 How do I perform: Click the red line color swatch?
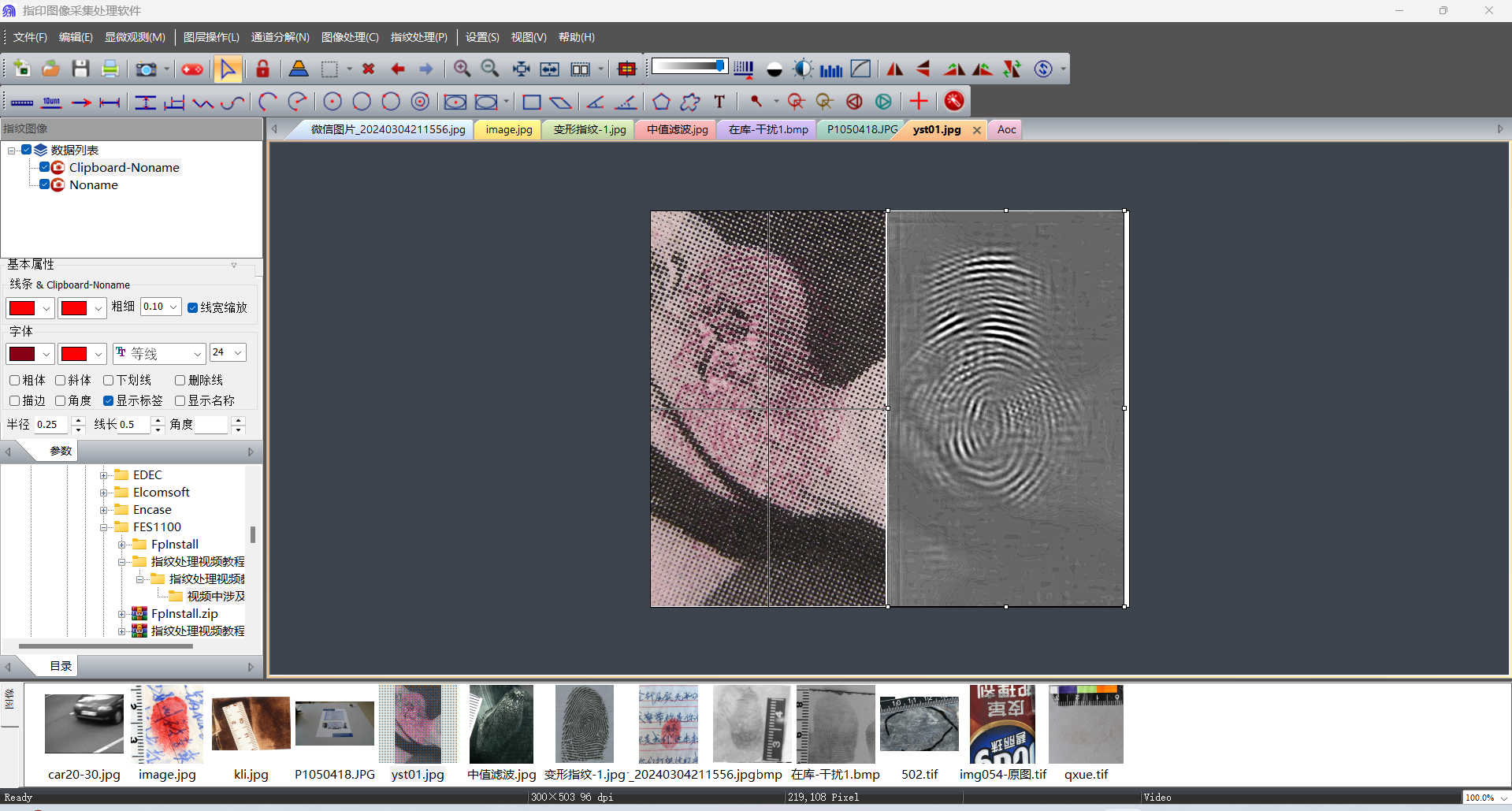tap(22, 308)
